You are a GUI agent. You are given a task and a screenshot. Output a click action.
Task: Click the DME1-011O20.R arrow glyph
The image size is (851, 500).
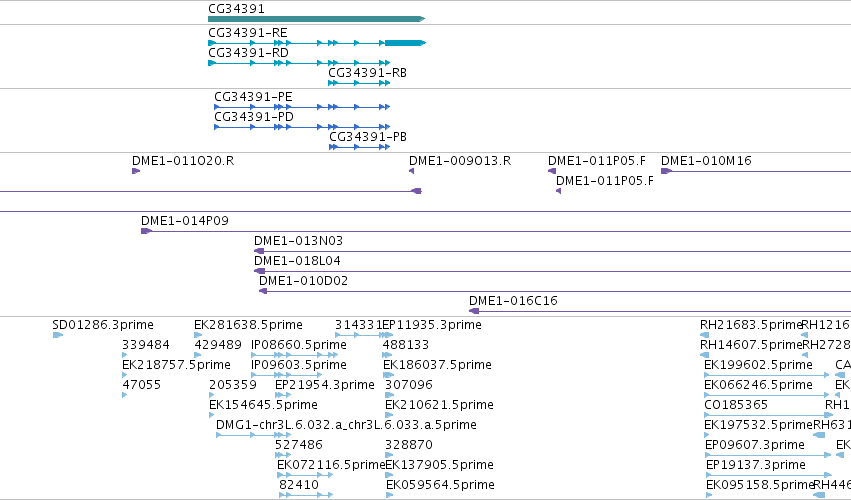[x=136, y=171]
